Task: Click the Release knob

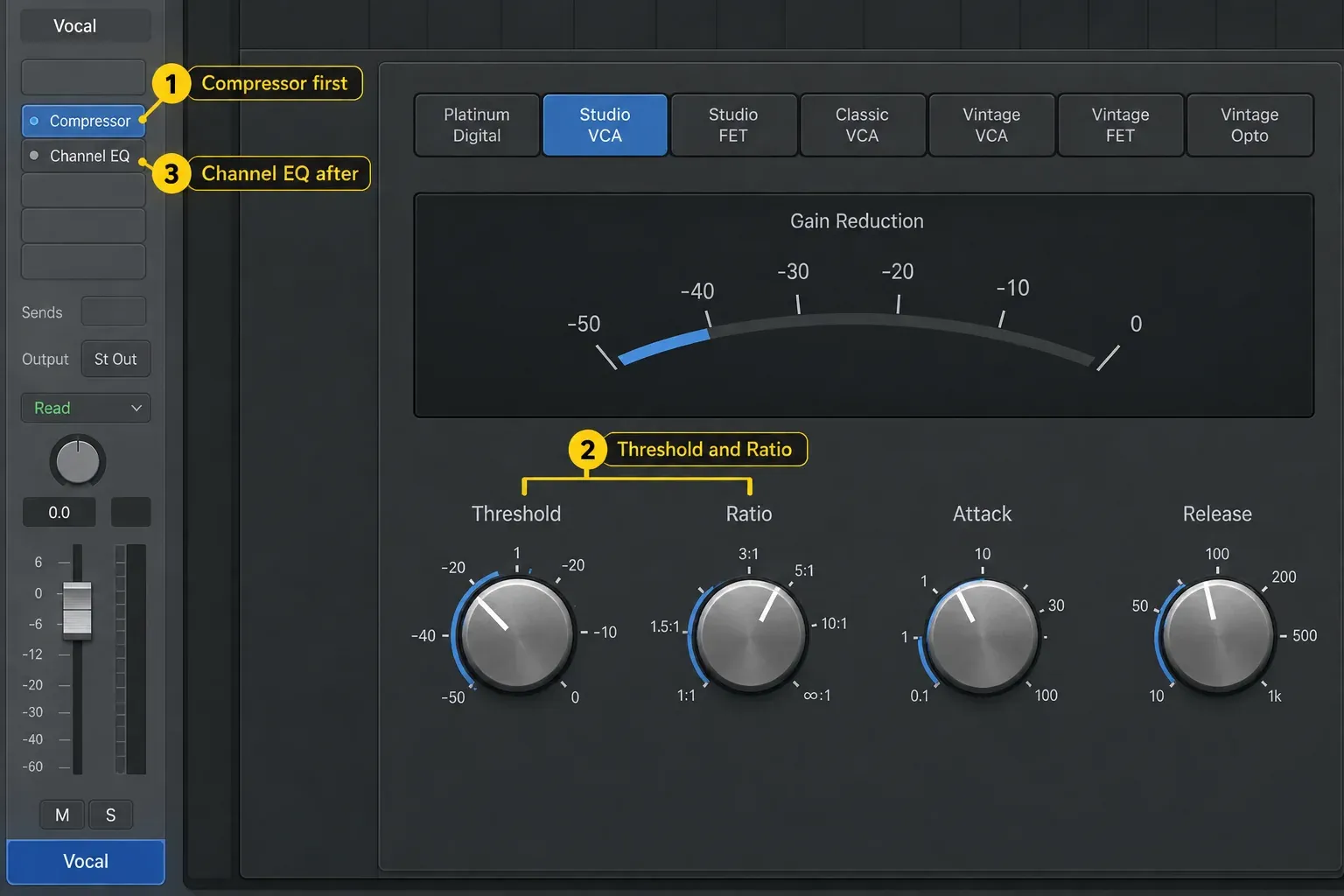Action: tap(1217, 635)
